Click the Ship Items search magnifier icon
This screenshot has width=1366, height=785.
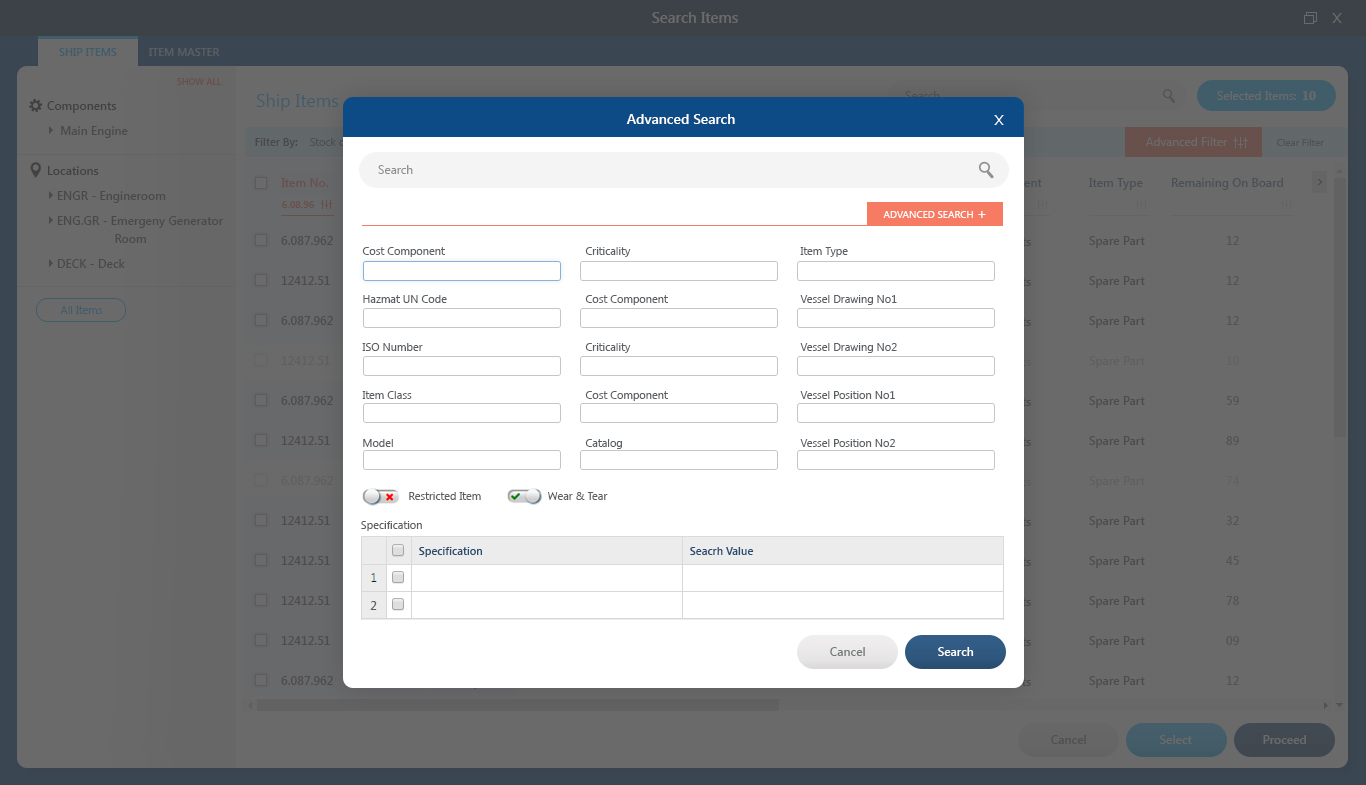coord(1168,96)
